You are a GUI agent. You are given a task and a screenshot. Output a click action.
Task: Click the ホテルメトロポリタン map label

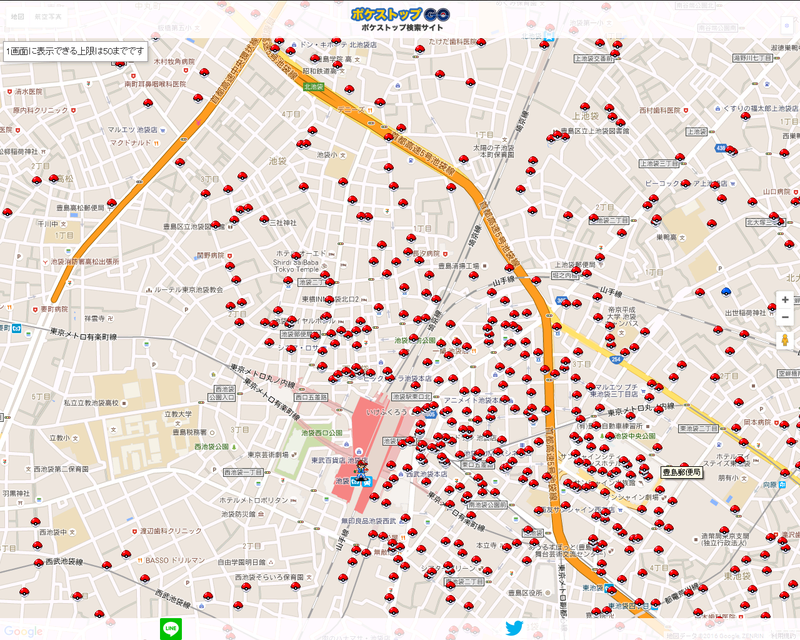tap(254, 500)
